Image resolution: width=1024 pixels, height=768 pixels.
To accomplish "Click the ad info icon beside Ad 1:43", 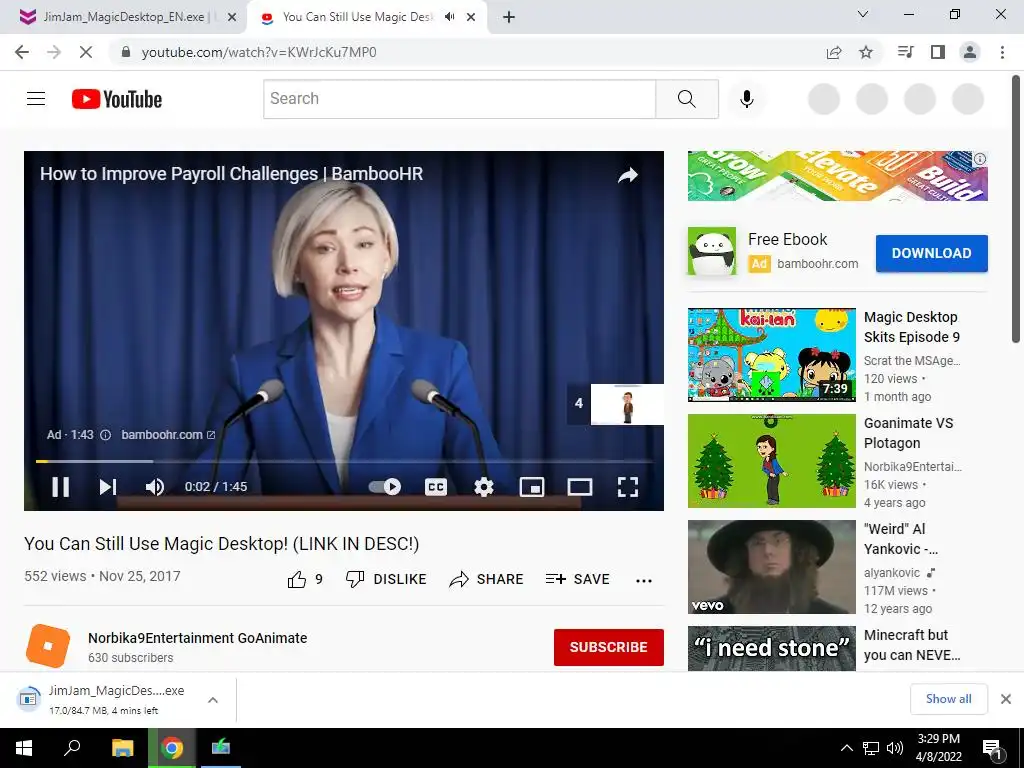I will tap(105, 435).
